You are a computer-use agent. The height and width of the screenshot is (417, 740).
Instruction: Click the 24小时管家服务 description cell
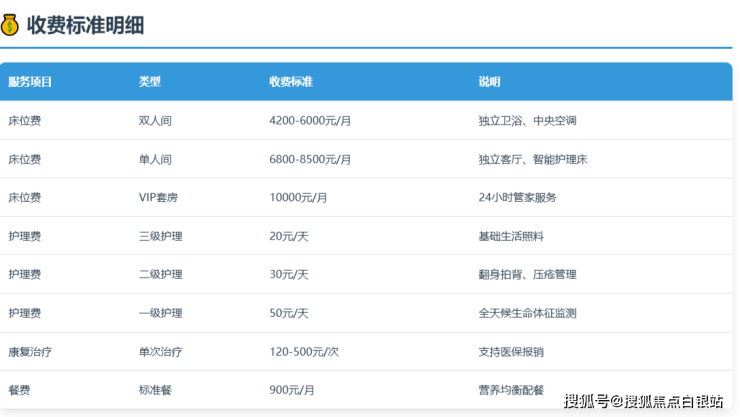518,198
